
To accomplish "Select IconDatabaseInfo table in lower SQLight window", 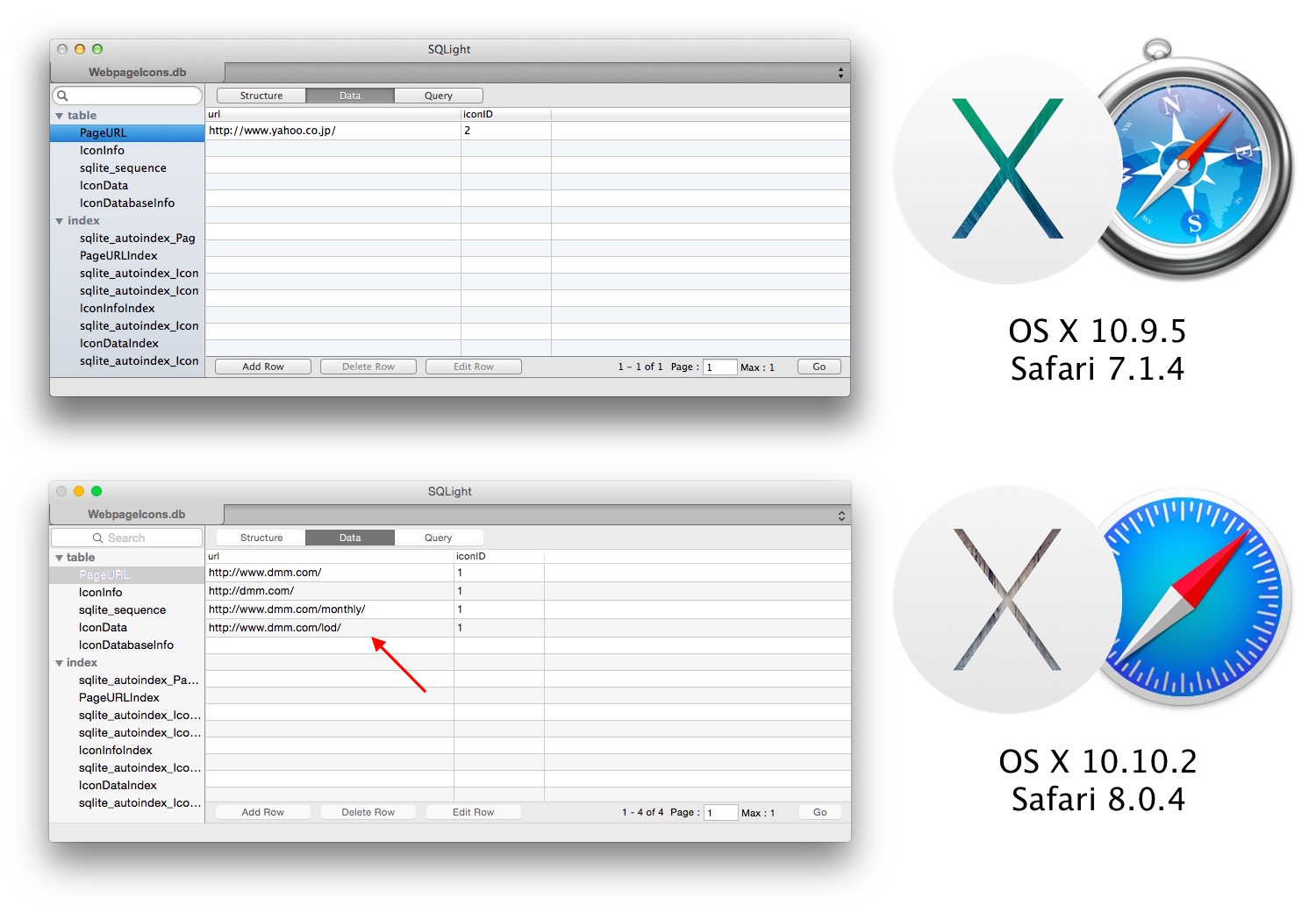I will pyautogui.click(x=127, y=645).
